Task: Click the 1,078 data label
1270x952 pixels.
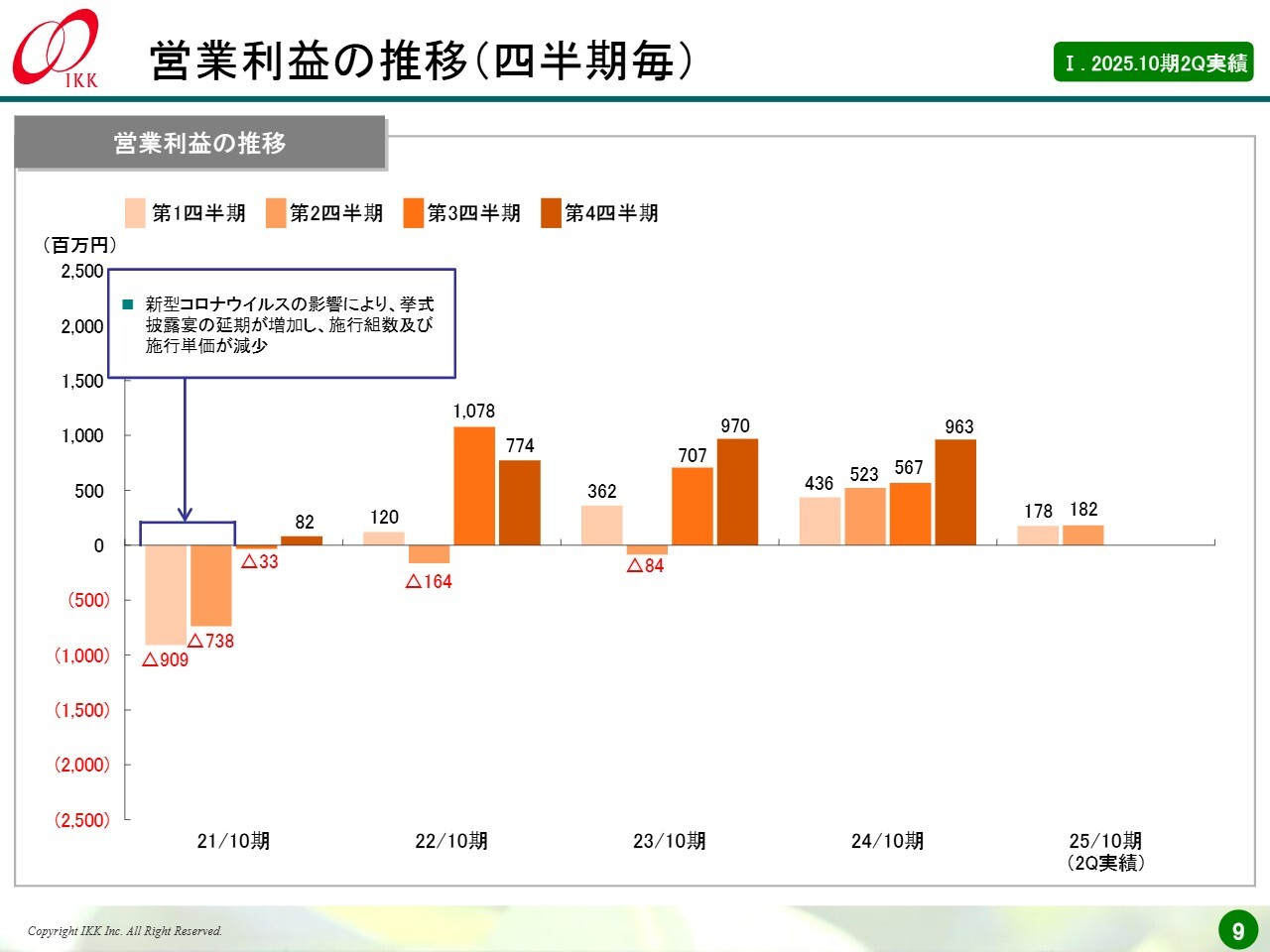Action: click(474, 411)
